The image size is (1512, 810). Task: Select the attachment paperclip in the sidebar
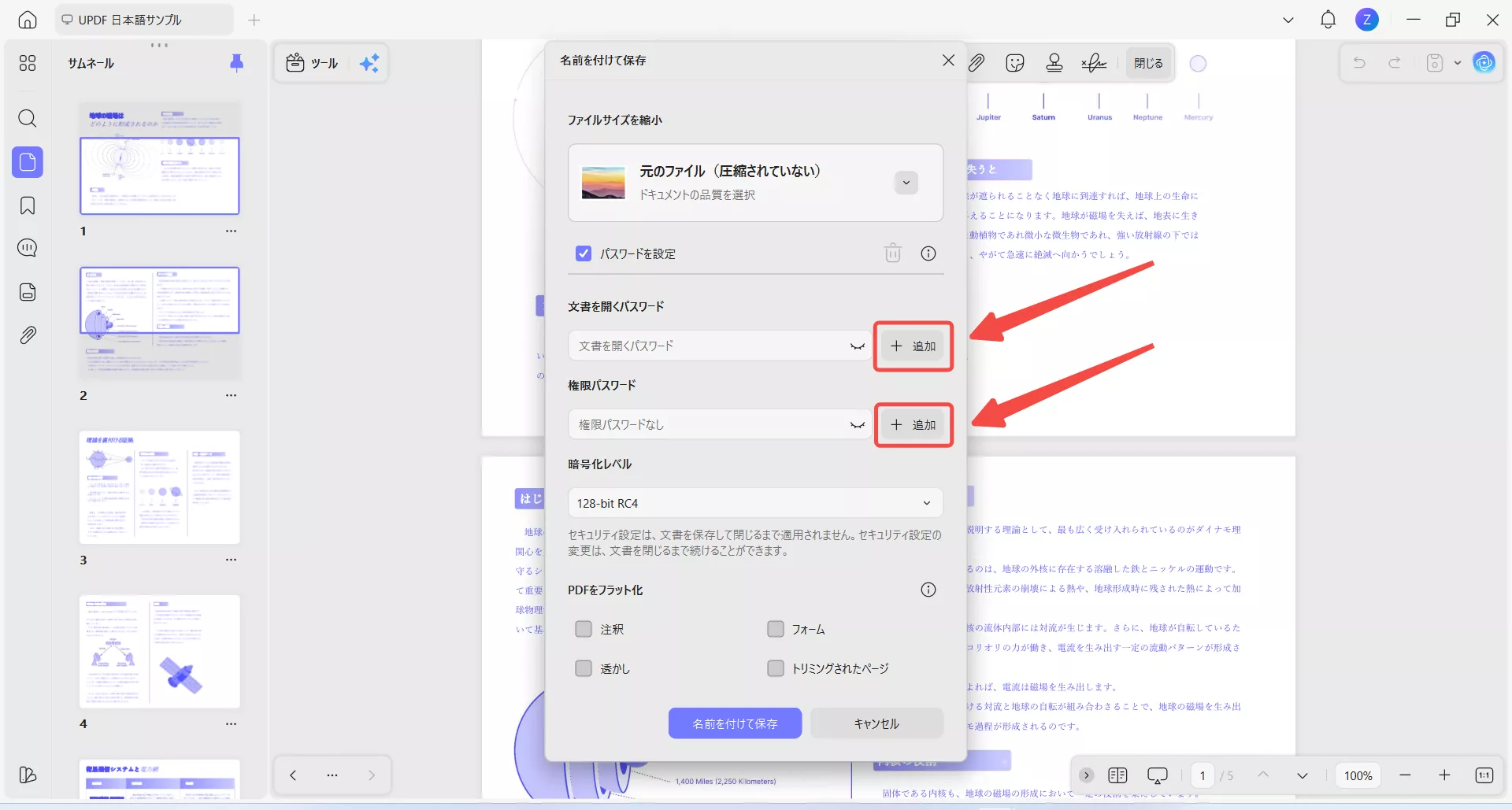28,335
